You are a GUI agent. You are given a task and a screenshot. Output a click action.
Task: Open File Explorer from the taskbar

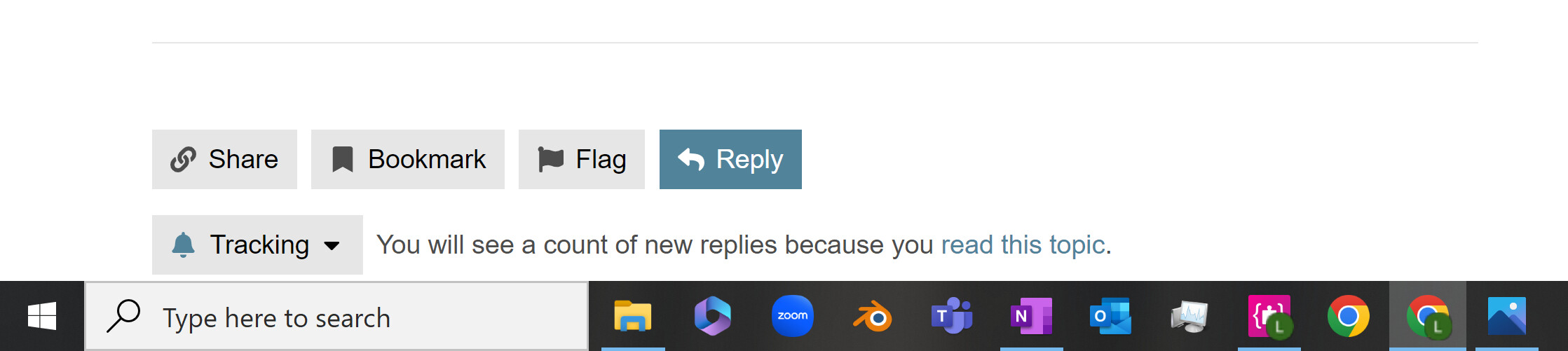click(633, 316)
